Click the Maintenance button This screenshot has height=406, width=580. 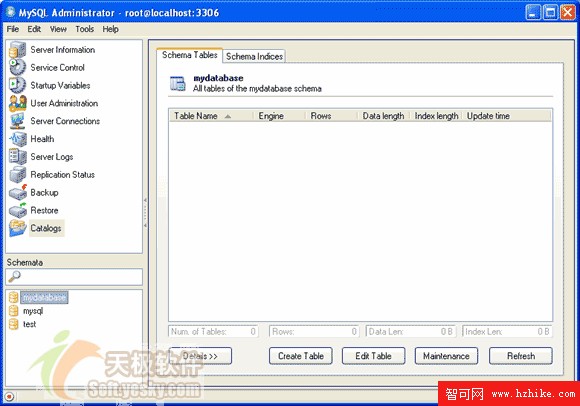coord(446,356)
